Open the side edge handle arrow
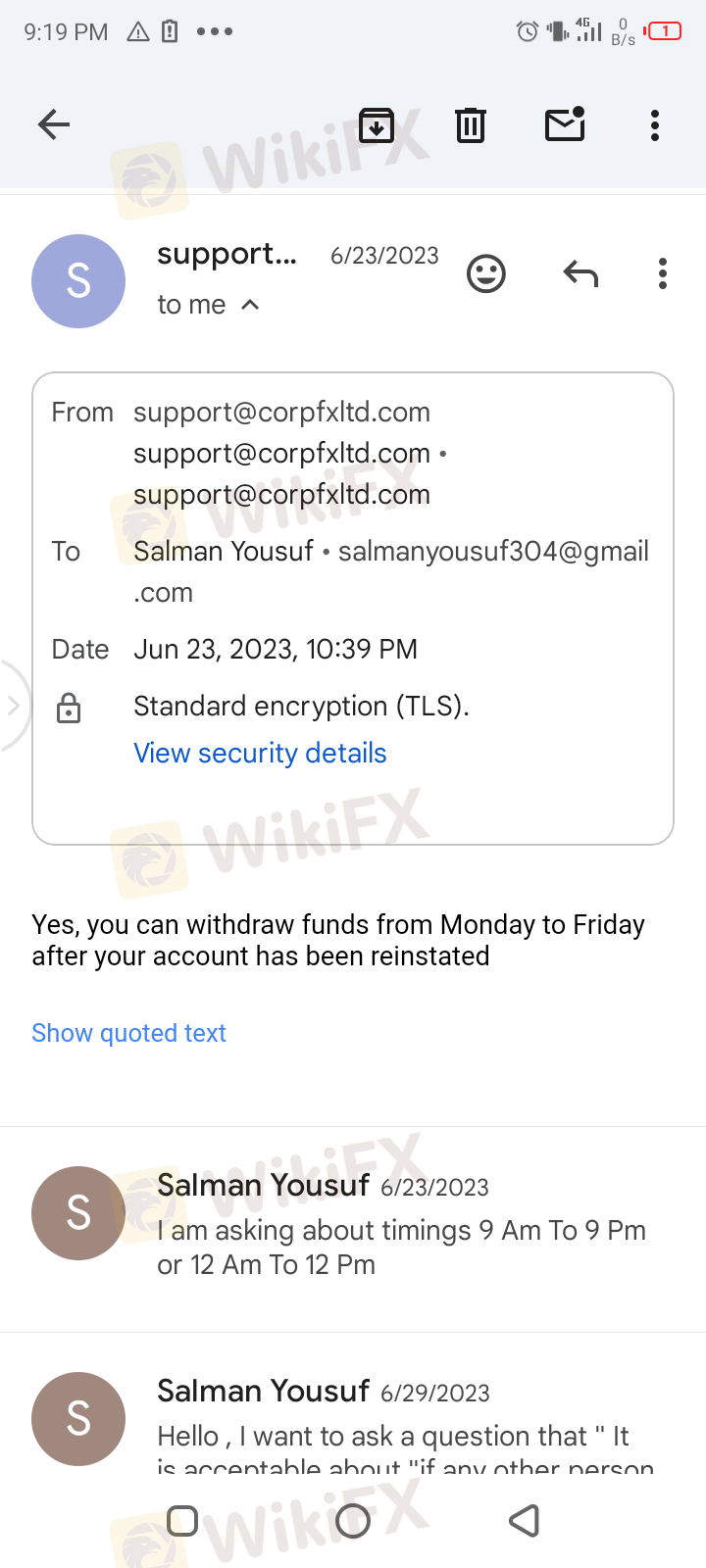The image size is (706, 1568). coord(13,706)
